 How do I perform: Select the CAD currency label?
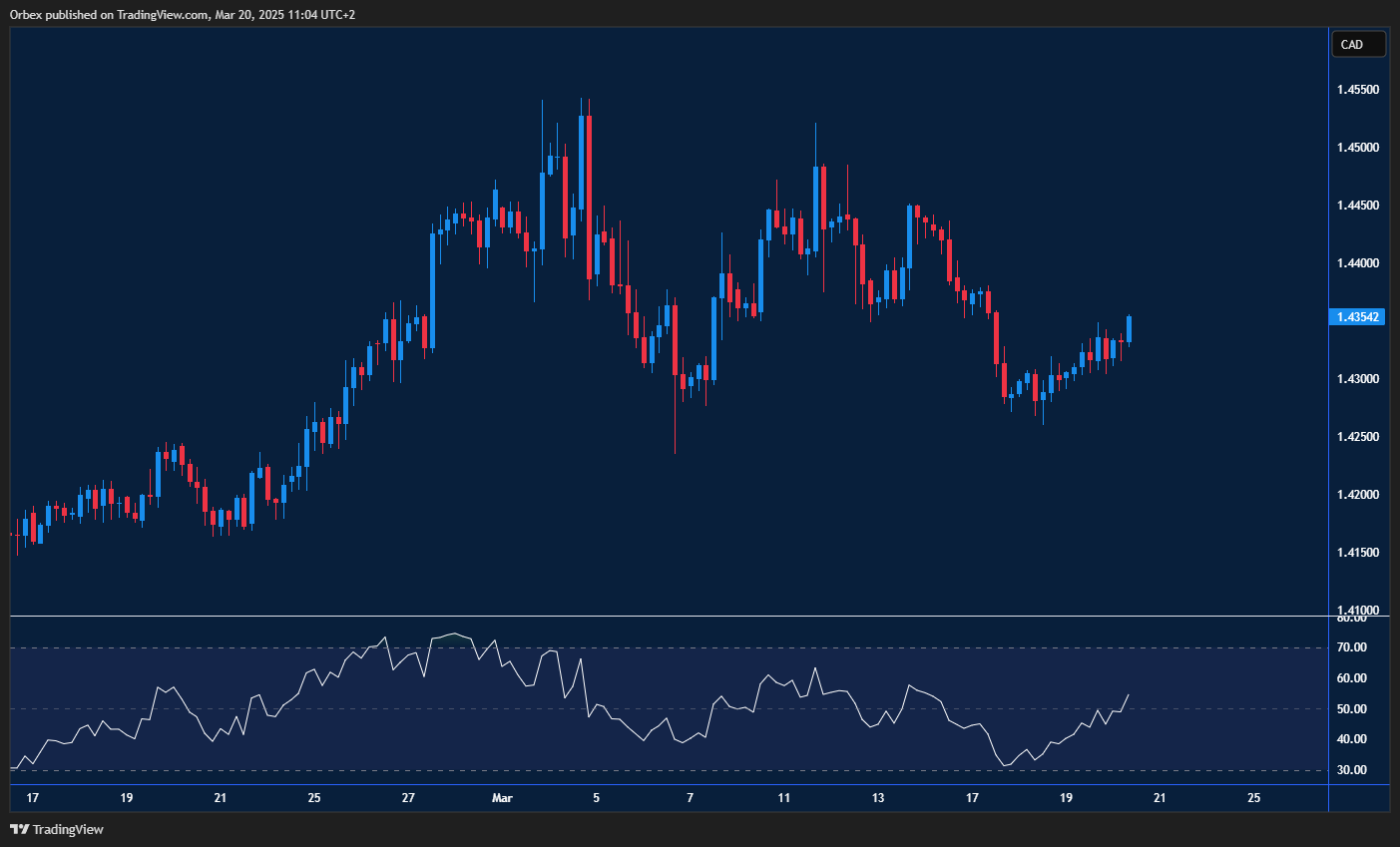tap(1358, 44)
